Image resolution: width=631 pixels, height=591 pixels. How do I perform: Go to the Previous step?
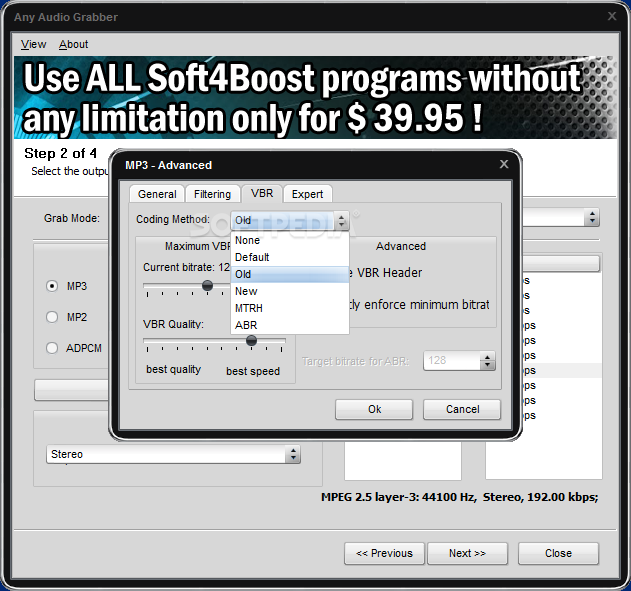[x=384, y=554]
